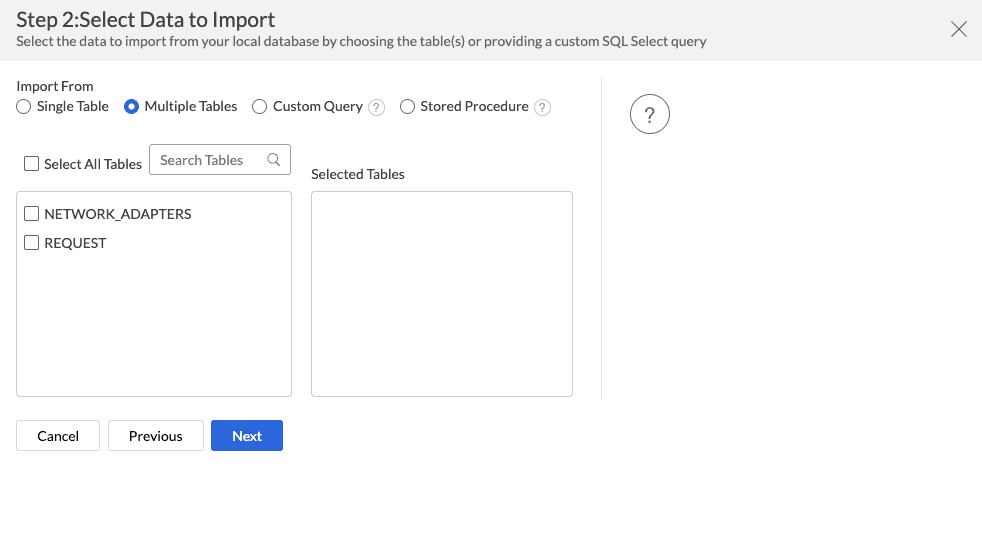982x538 pixels.
Task: Open help next to Stored Procedure
Action: (x=542, y=108)
